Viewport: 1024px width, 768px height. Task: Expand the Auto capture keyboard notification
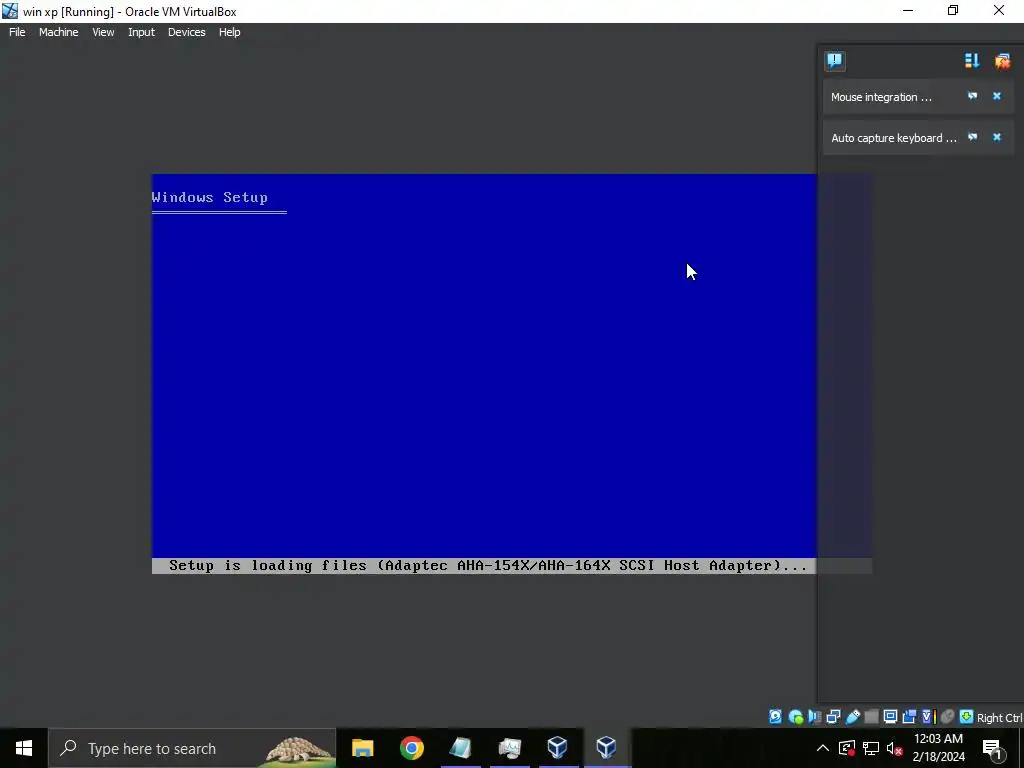pos(893,138)
